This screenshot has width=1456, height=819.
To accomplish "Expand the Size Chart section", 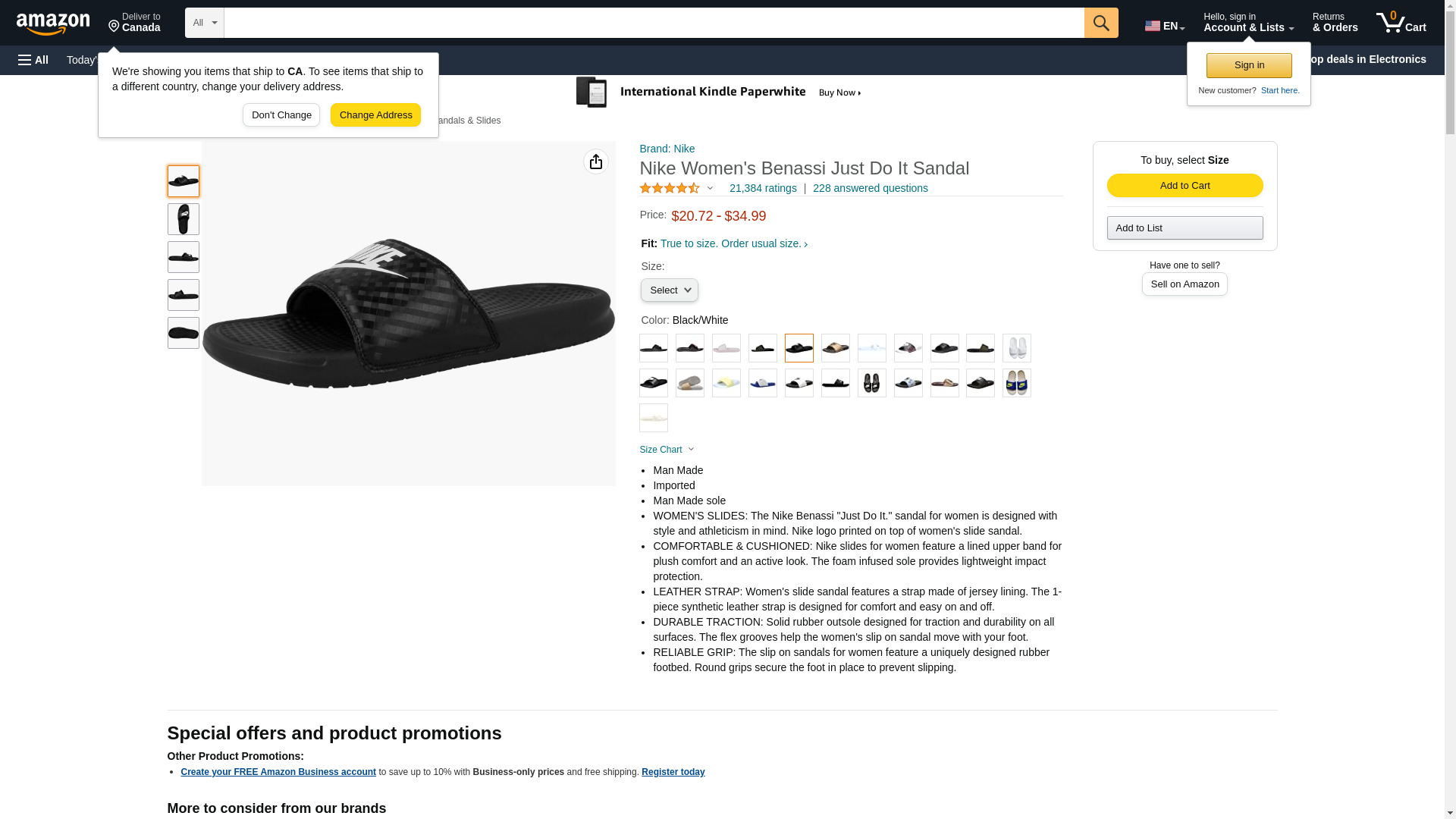I will 667,450.
